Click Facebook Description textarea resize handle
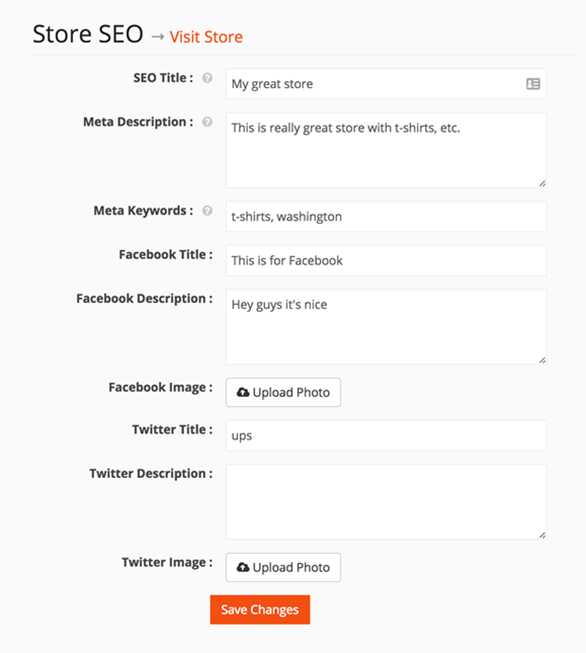The image size is (586, 653). pos(542,360)
